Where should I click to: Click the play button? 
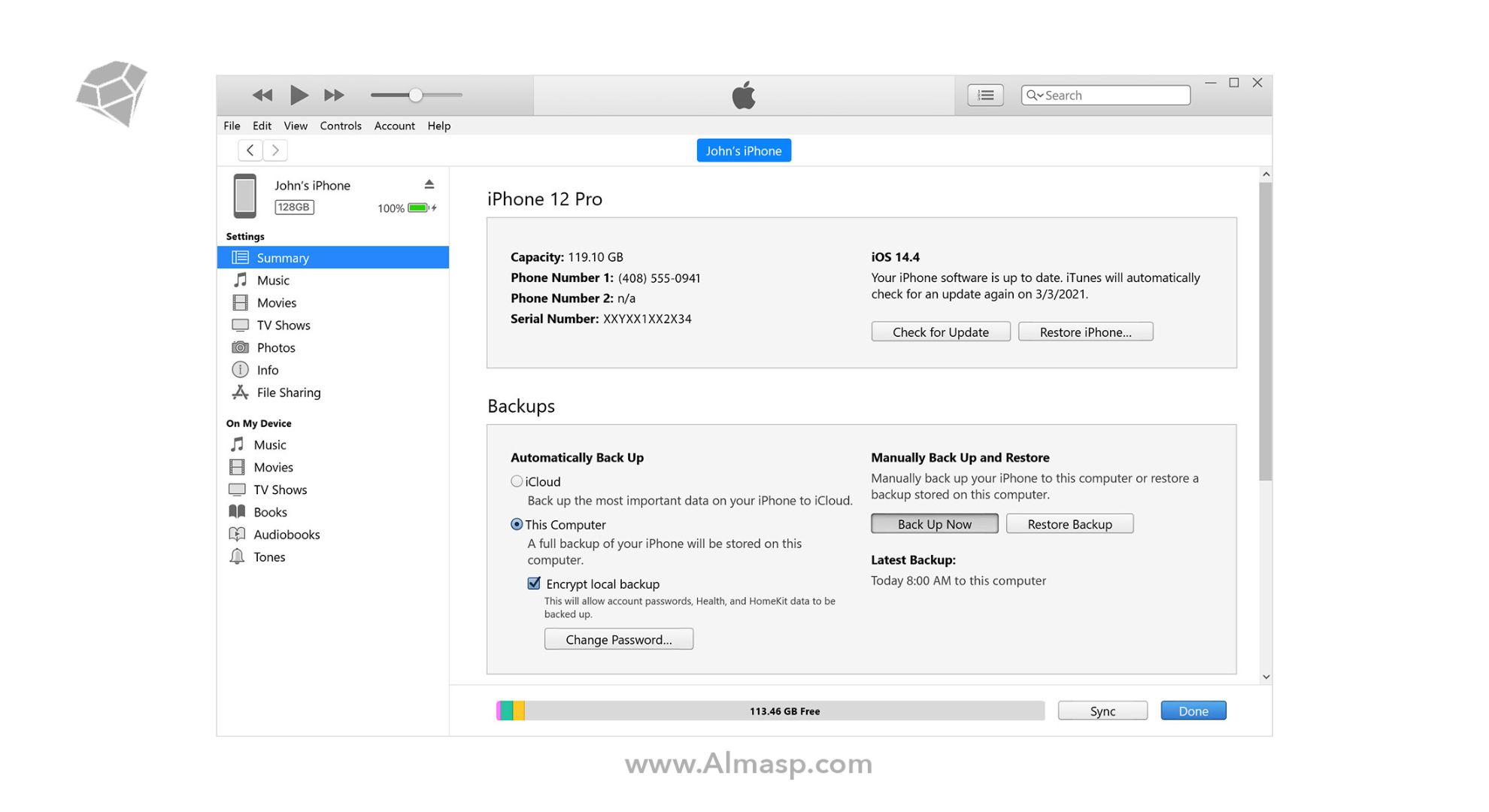click(299, 95)
